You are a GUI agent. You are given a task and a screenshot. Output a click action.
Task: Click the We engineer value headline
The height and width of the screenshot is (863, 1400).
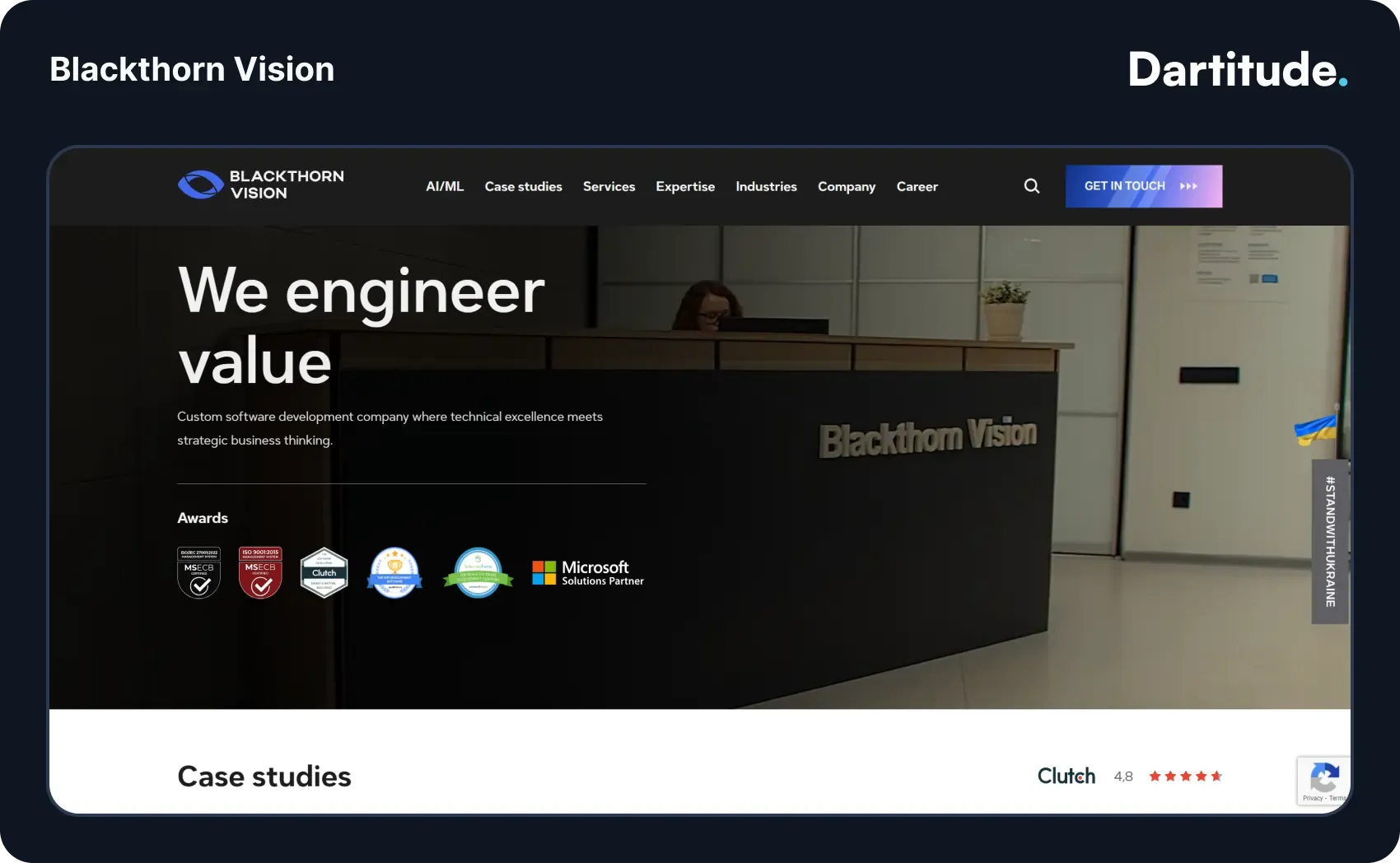click(x=361, y=325)
